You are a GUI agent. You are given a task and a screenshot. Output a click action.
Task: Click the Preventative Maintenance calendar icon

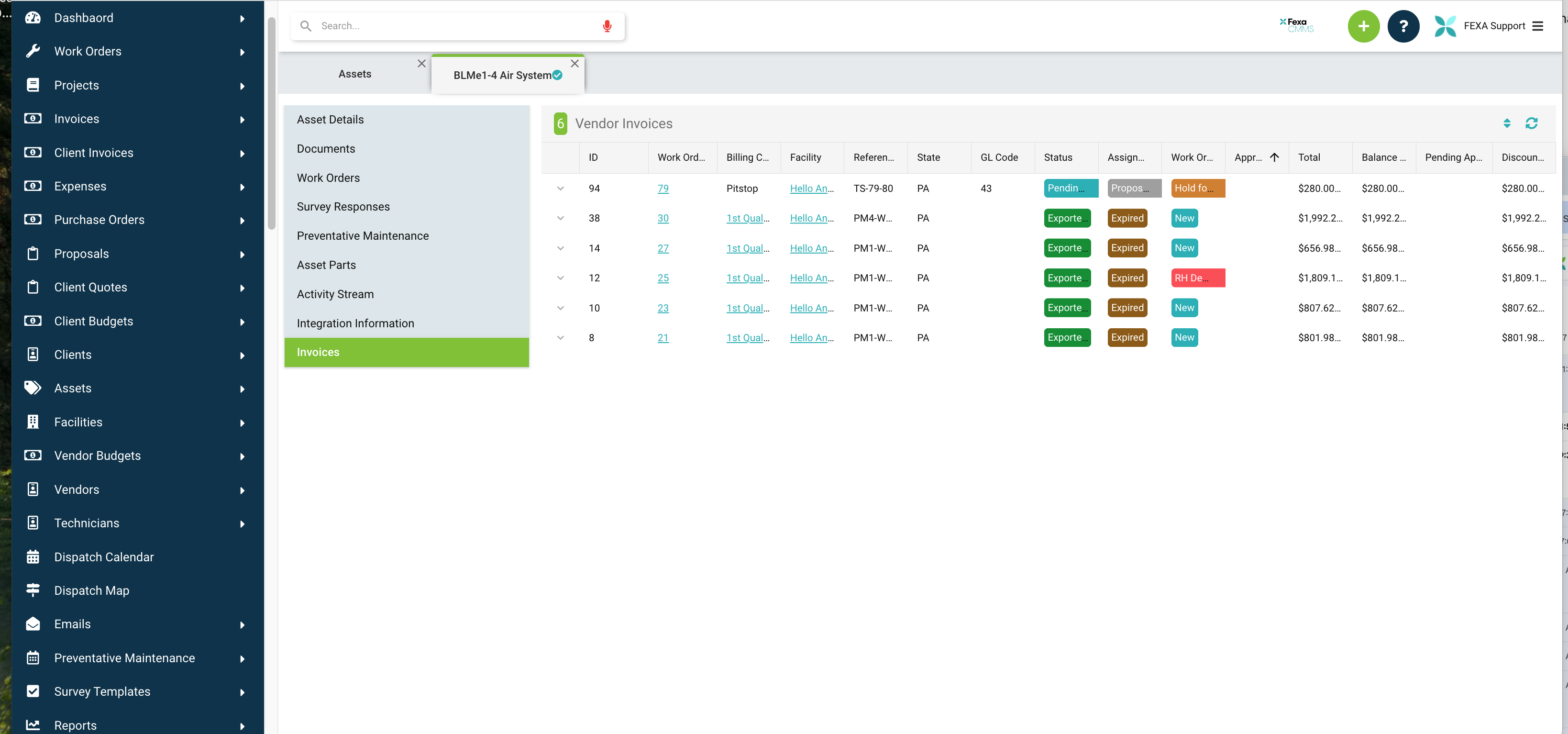pyautogui.click(x=33, y=658)
